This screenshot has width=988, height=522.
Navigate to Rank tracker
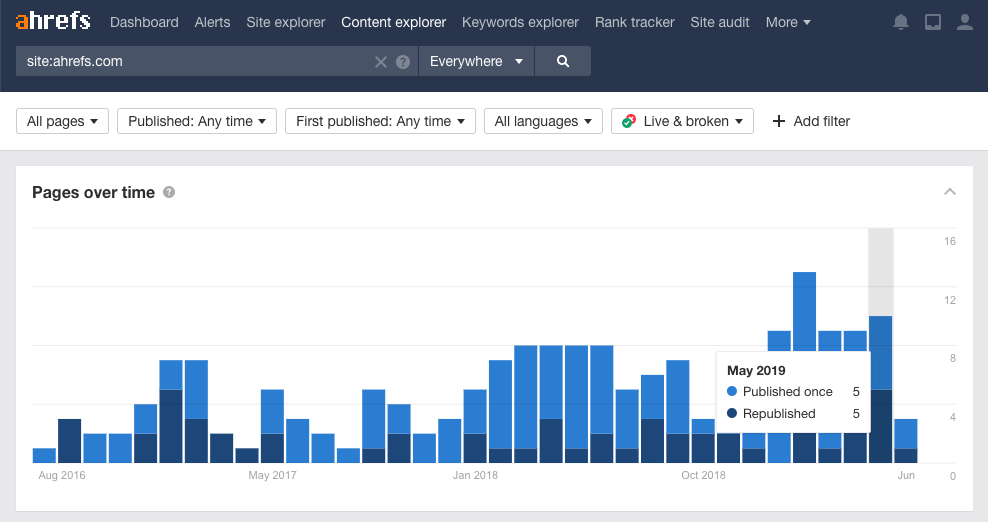pyautogui.click(x=635, y=23)
